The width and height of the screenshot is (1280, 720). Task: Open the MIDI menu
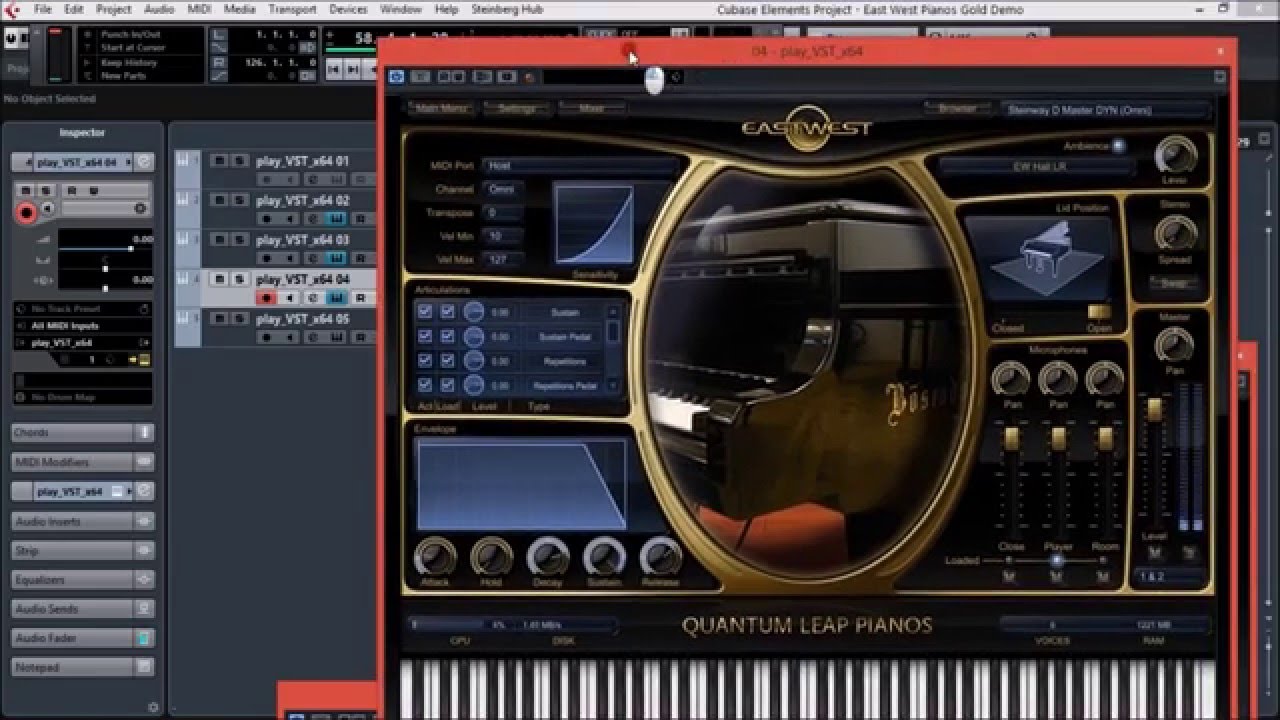(200, 9)
